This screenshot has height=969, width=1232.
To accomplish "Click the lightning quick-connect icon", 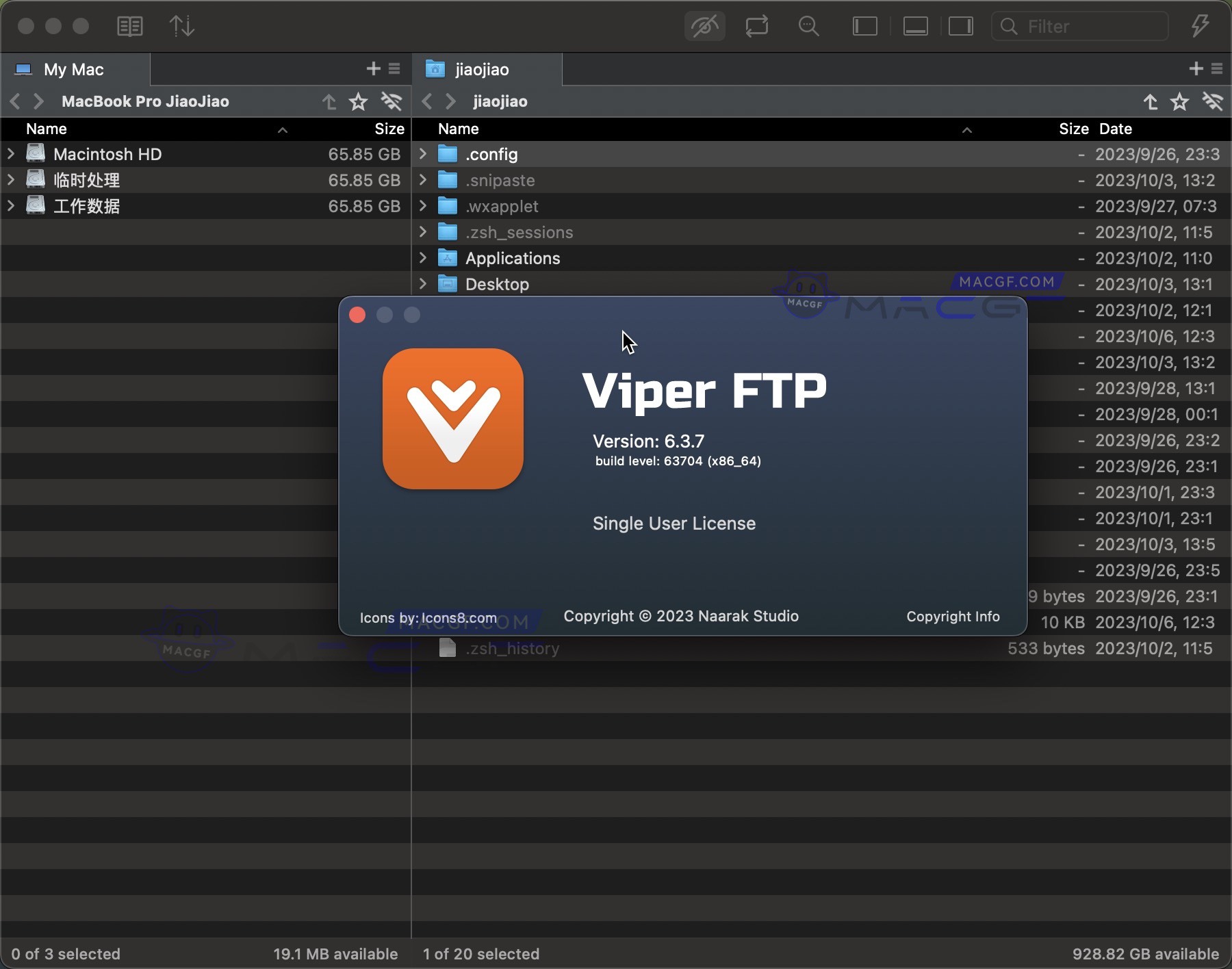I will tap(1199, 26).
